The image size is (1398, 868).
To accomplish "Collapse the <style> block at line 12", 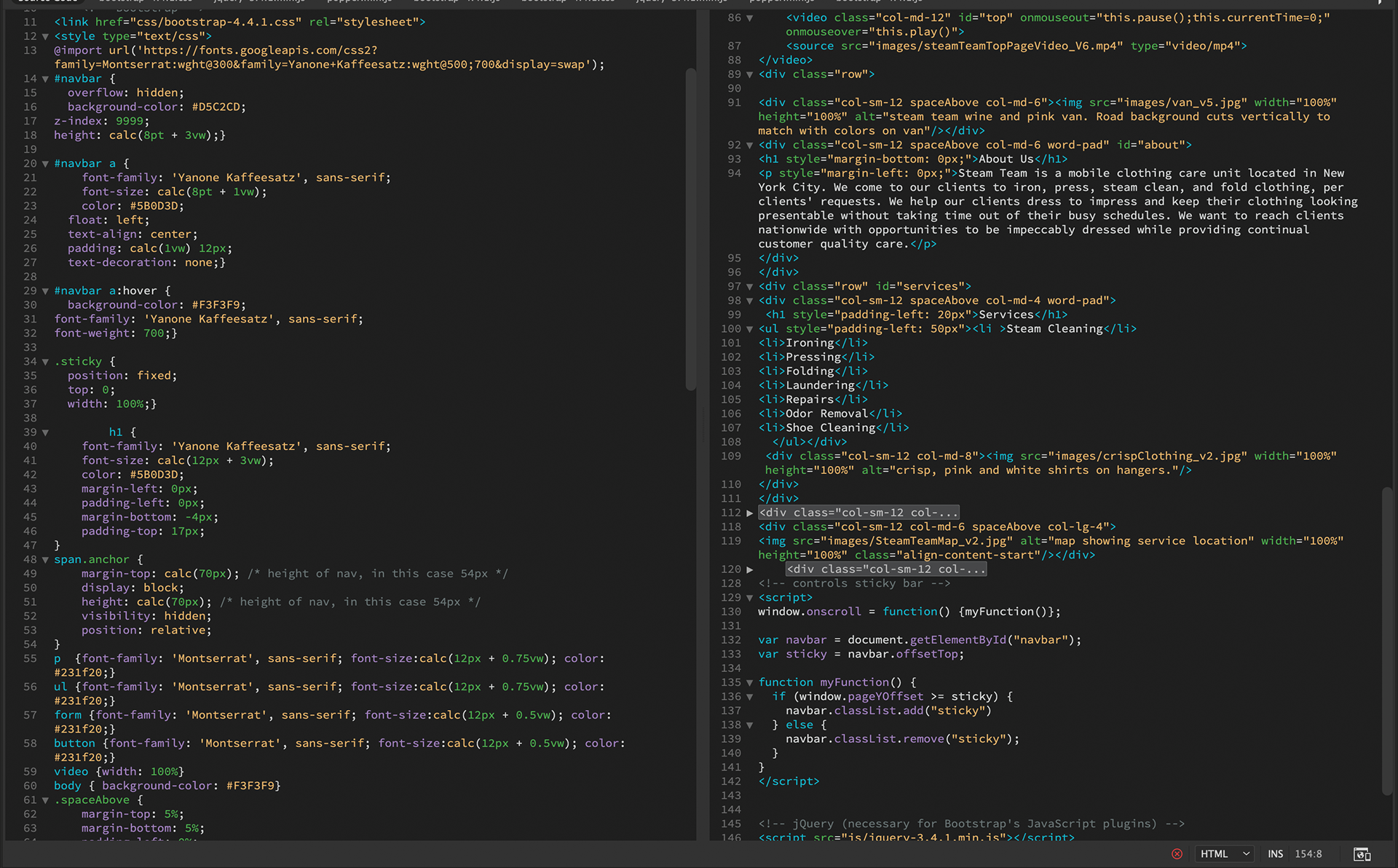I will point(45,36).
